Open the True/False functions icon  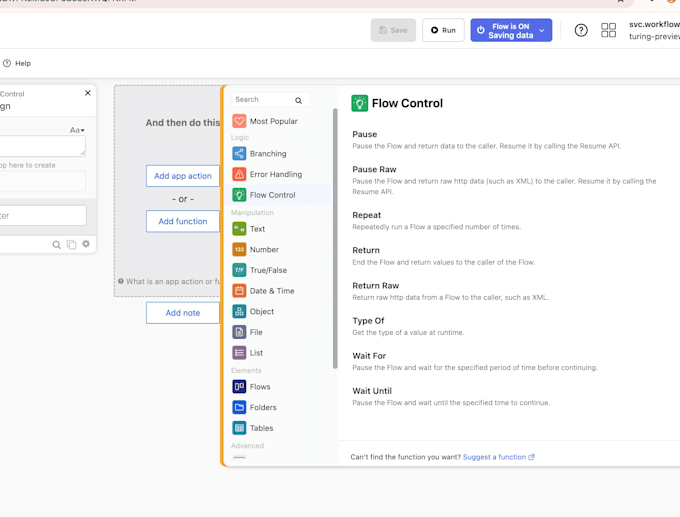click(x=239, y=270)
